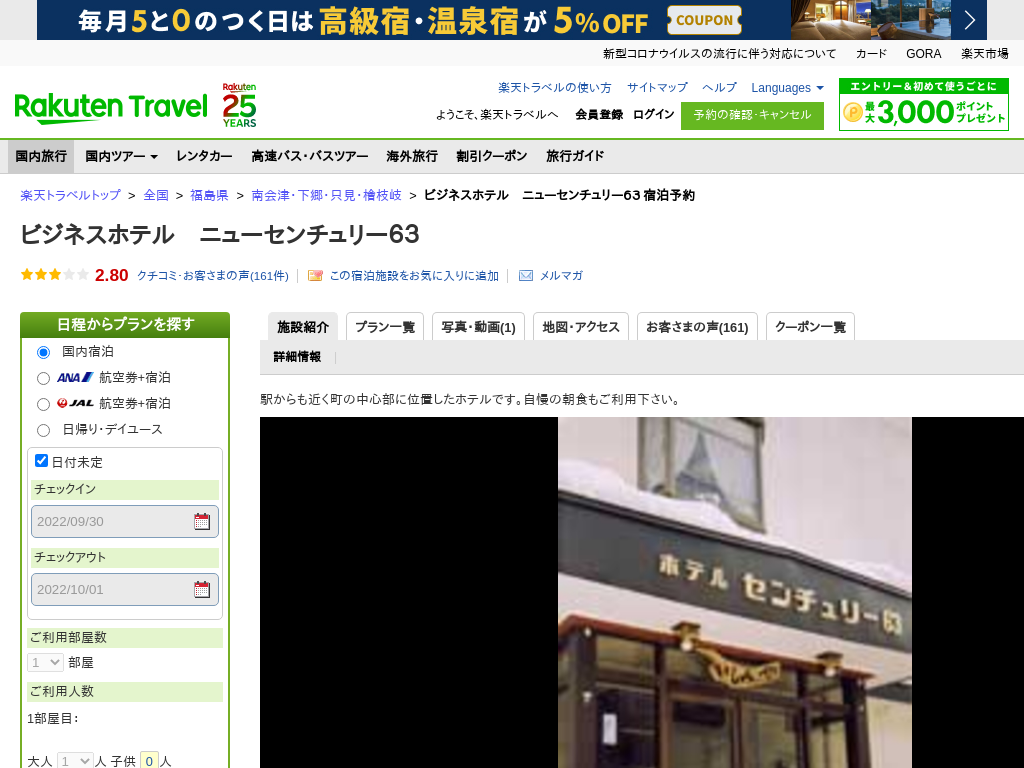The height and width of the screenshot is (768, 1024).
Task: Select the ANA 航空券+宿泊 radio option
Action: pos(43,378)
